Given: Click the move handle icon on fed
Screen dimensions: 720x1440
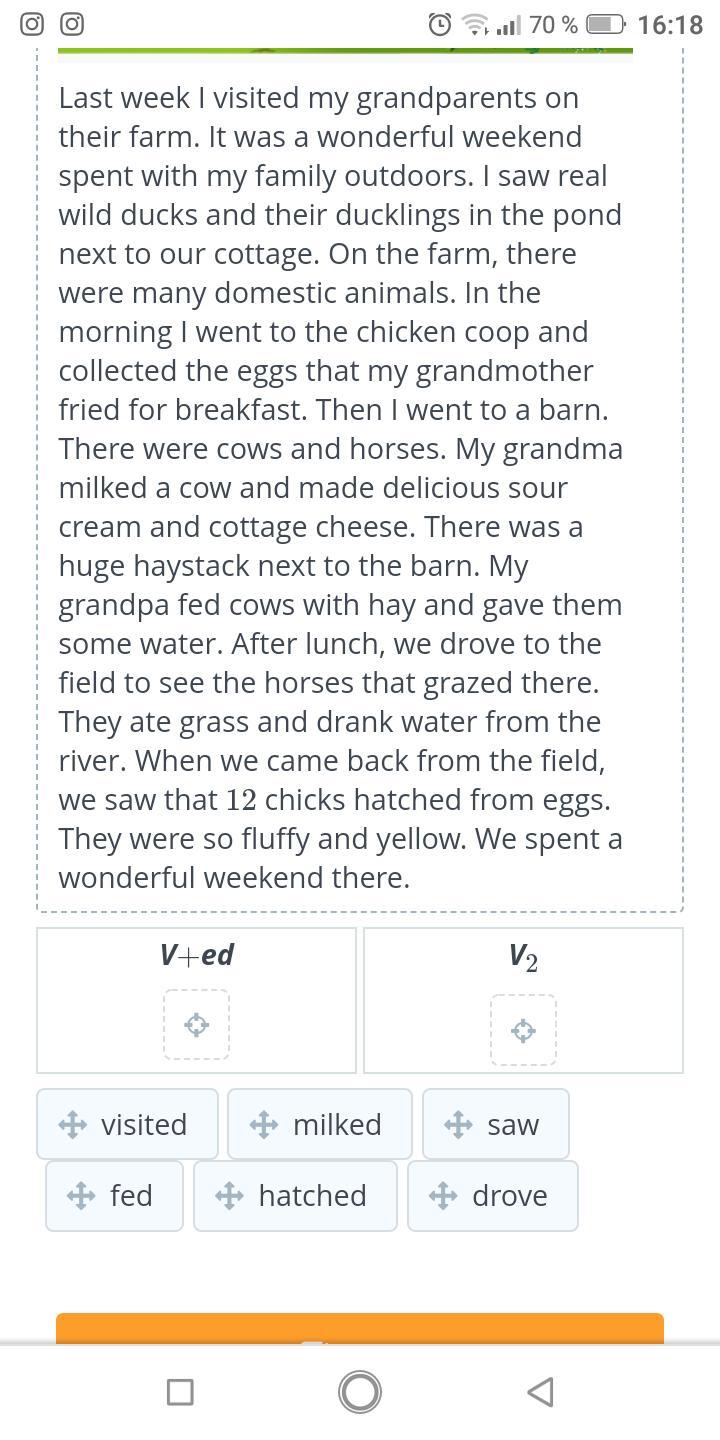Looking at the screenshot, I should click(x=81, y=1196).
